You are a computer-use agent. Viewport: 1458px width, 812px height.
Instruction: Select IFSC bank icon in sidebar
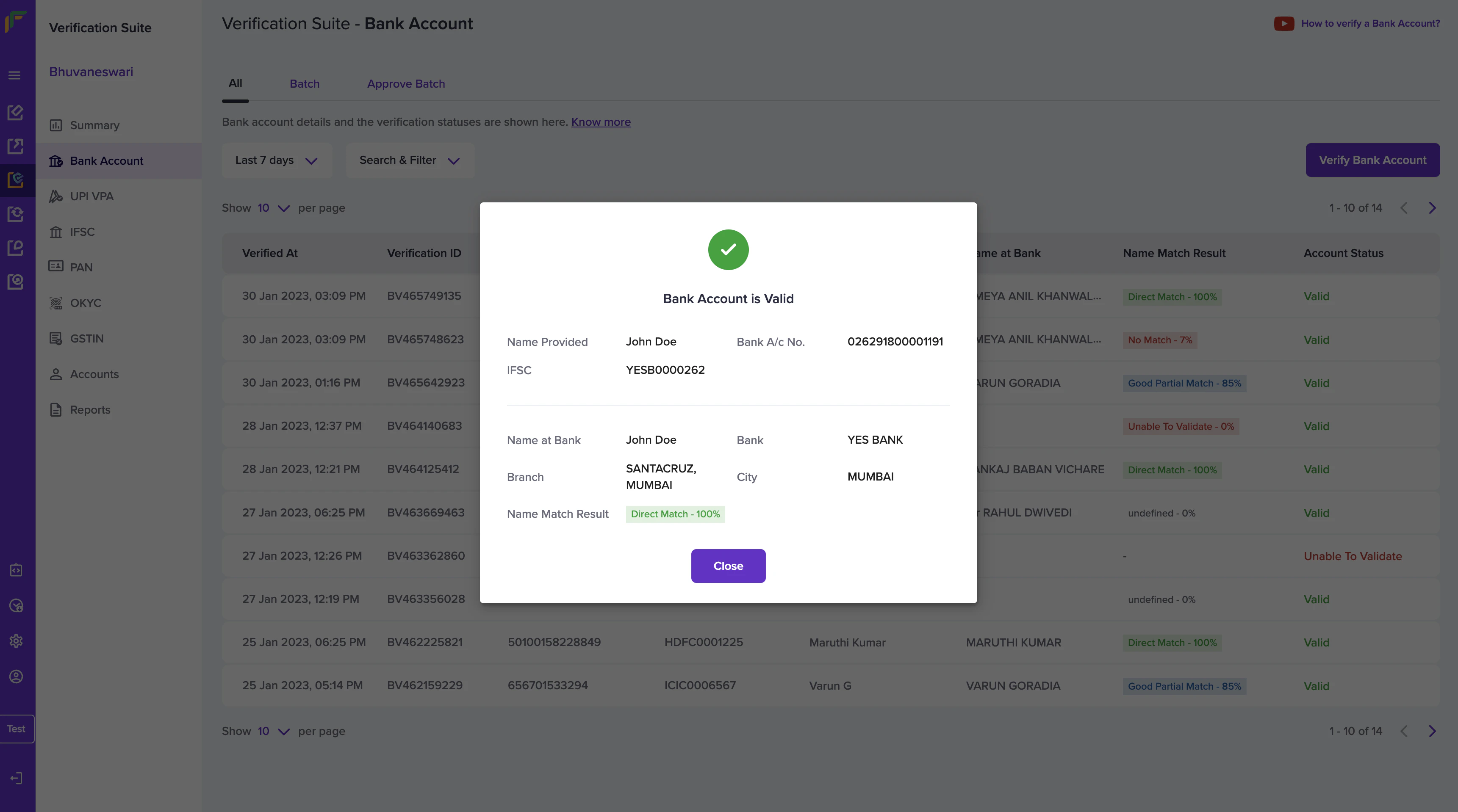click(55, 232)
